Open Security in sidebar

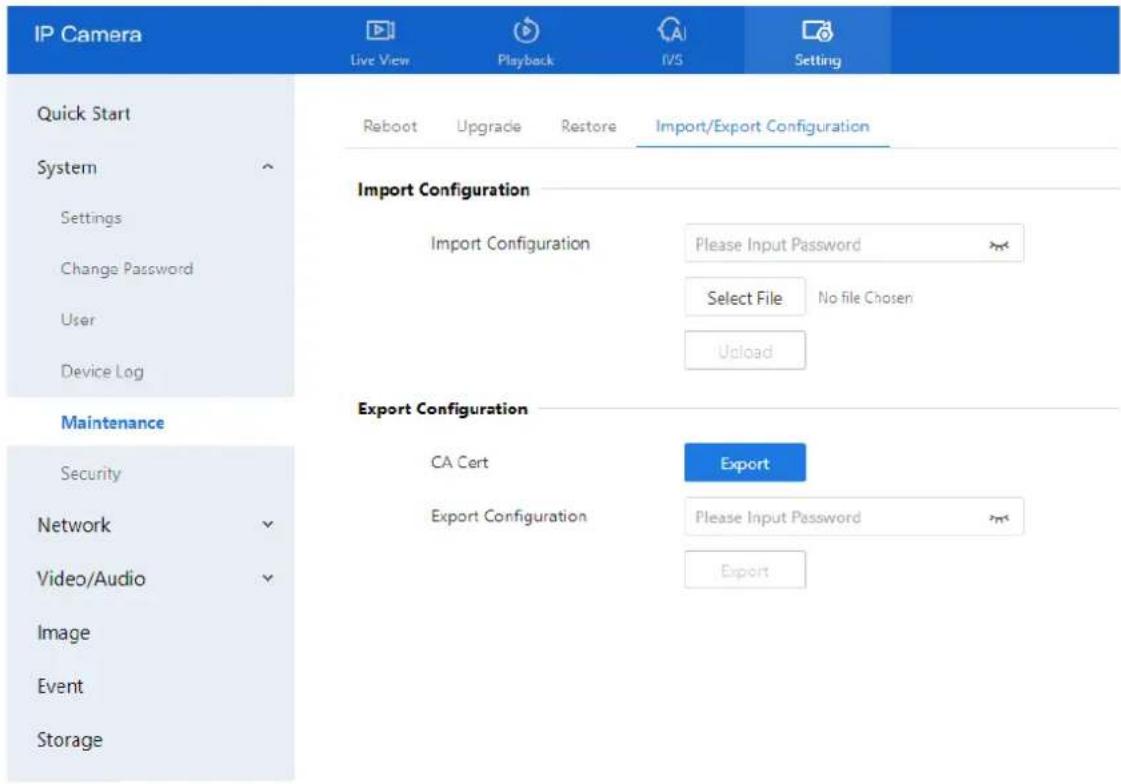(91, 473)
